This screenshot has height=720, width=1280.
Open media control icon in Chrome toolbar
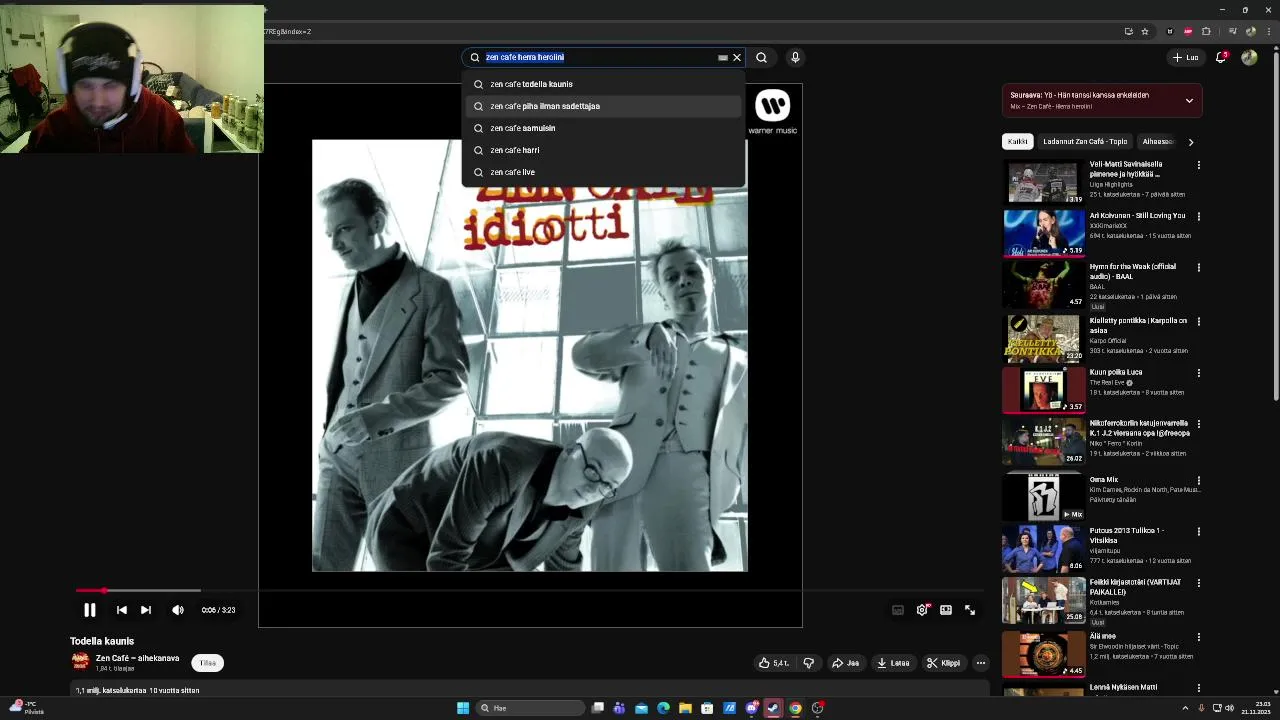[1232, 31]
